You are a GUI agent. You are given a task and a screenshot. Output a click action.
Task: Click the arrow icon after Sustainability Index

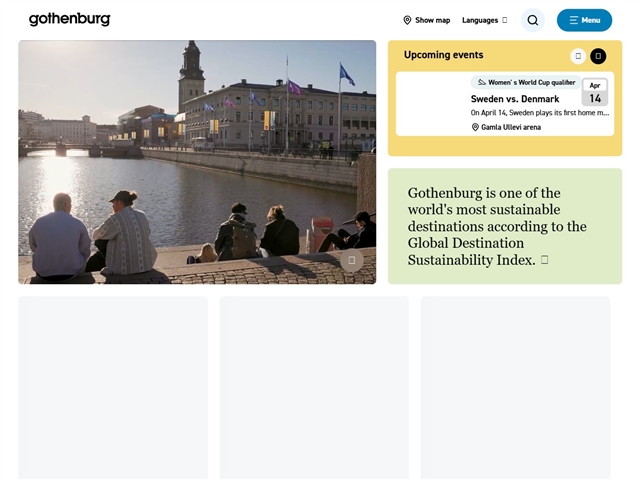(544, 260)
